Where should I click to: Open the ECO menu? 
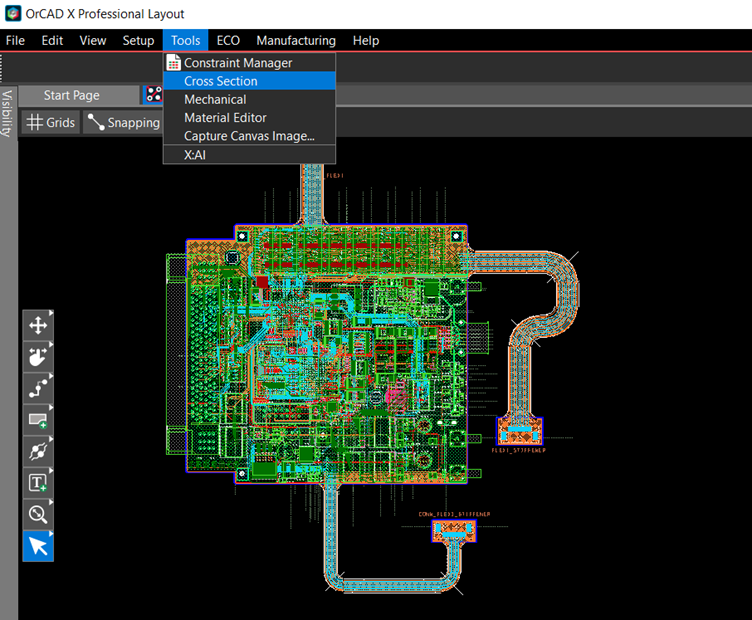(228, 41)
